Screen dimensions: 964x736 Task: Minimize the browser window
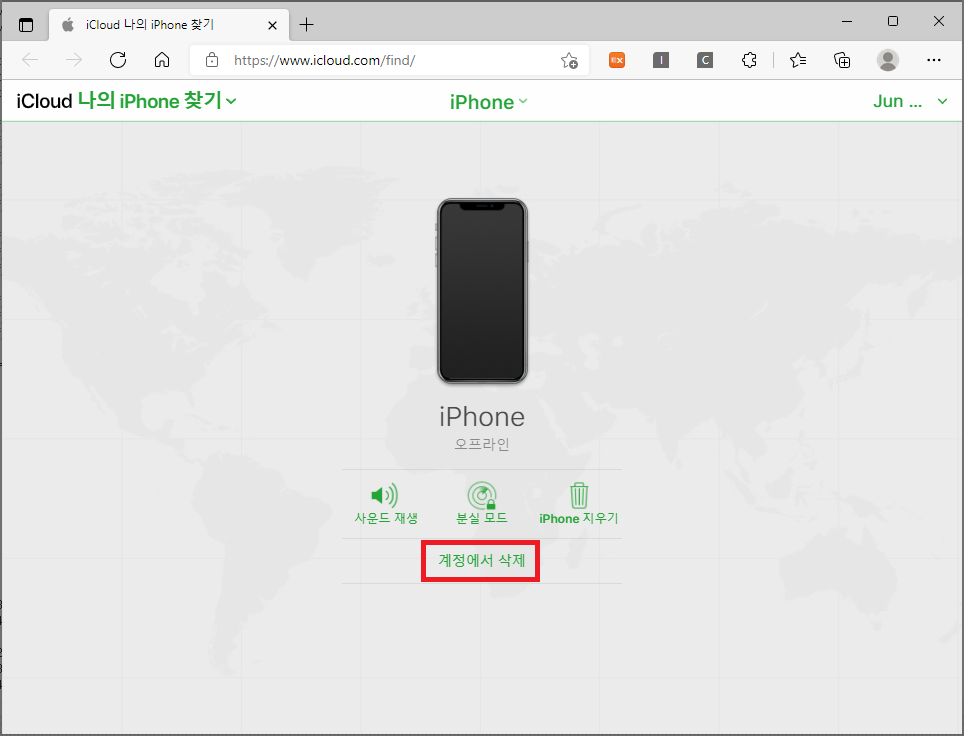click(847, 22)
